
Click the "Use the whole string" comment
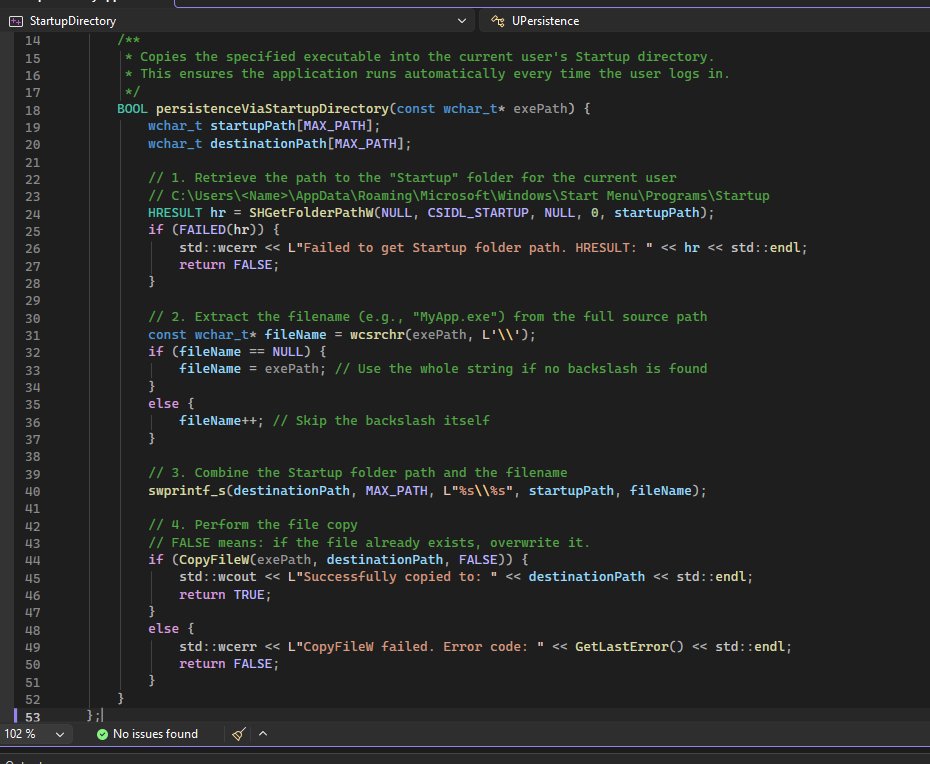click(x=521, y=369)
